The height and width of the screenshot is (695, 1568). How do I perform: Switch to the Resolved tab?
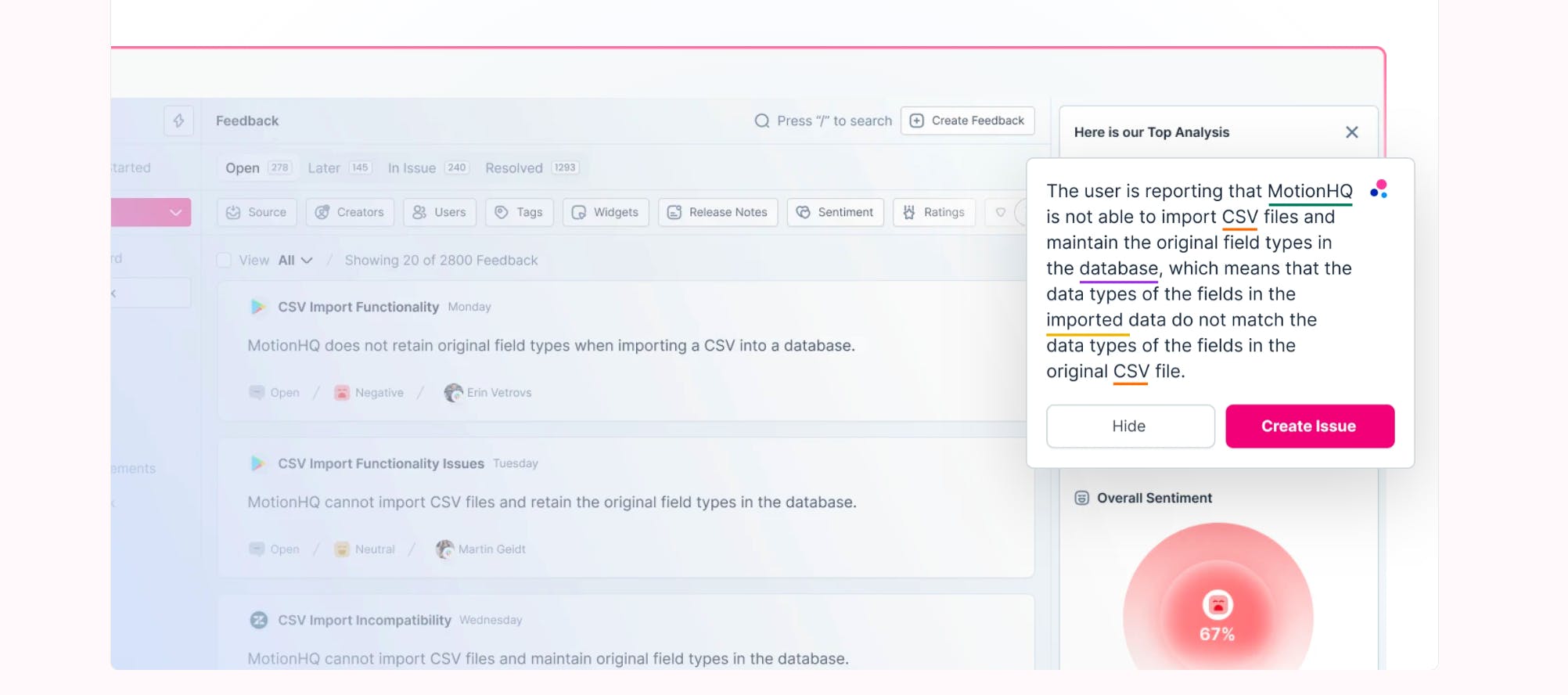click(x=531, y=167)
